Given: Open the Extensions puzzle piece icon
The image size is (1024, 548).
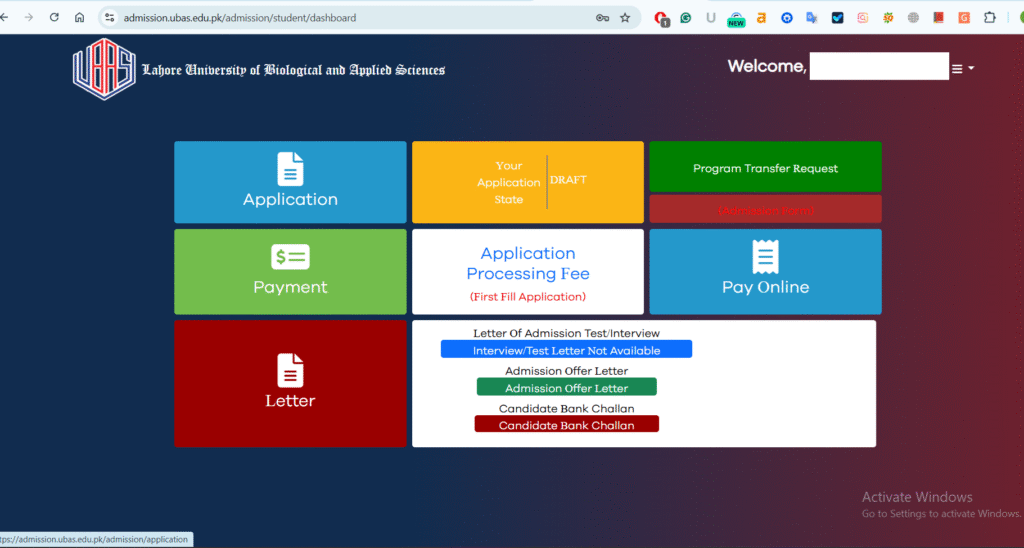Looking at the screenshot, I should click(x=989, y=18).
